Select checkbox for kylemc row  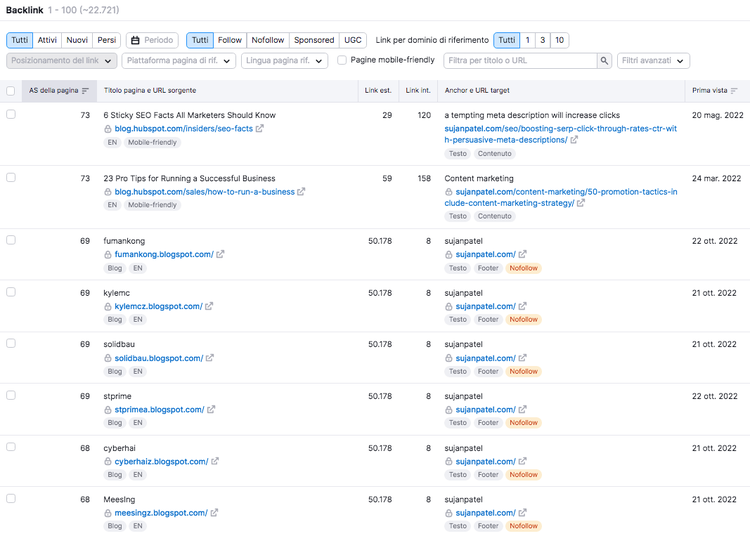tap(11, 292)
